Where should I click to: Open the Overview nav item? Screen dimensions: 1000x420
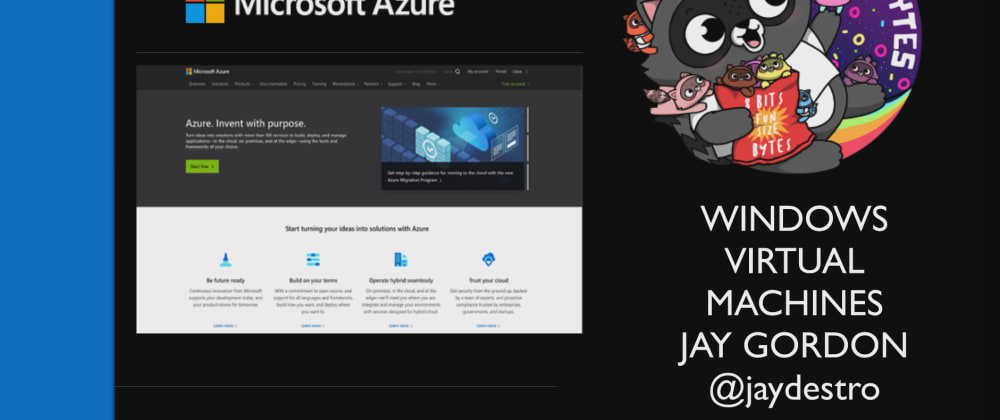197,84
